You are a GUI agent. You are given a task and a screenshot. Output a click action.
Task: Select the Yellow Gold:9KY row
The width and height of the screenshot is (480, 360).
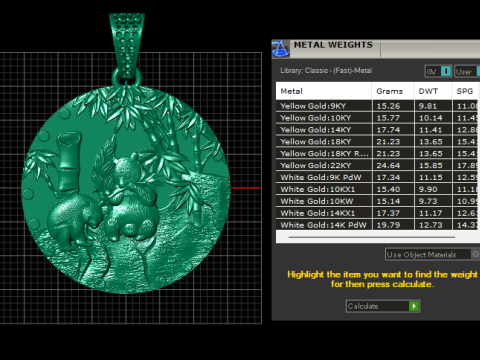(x=377, y=106)
